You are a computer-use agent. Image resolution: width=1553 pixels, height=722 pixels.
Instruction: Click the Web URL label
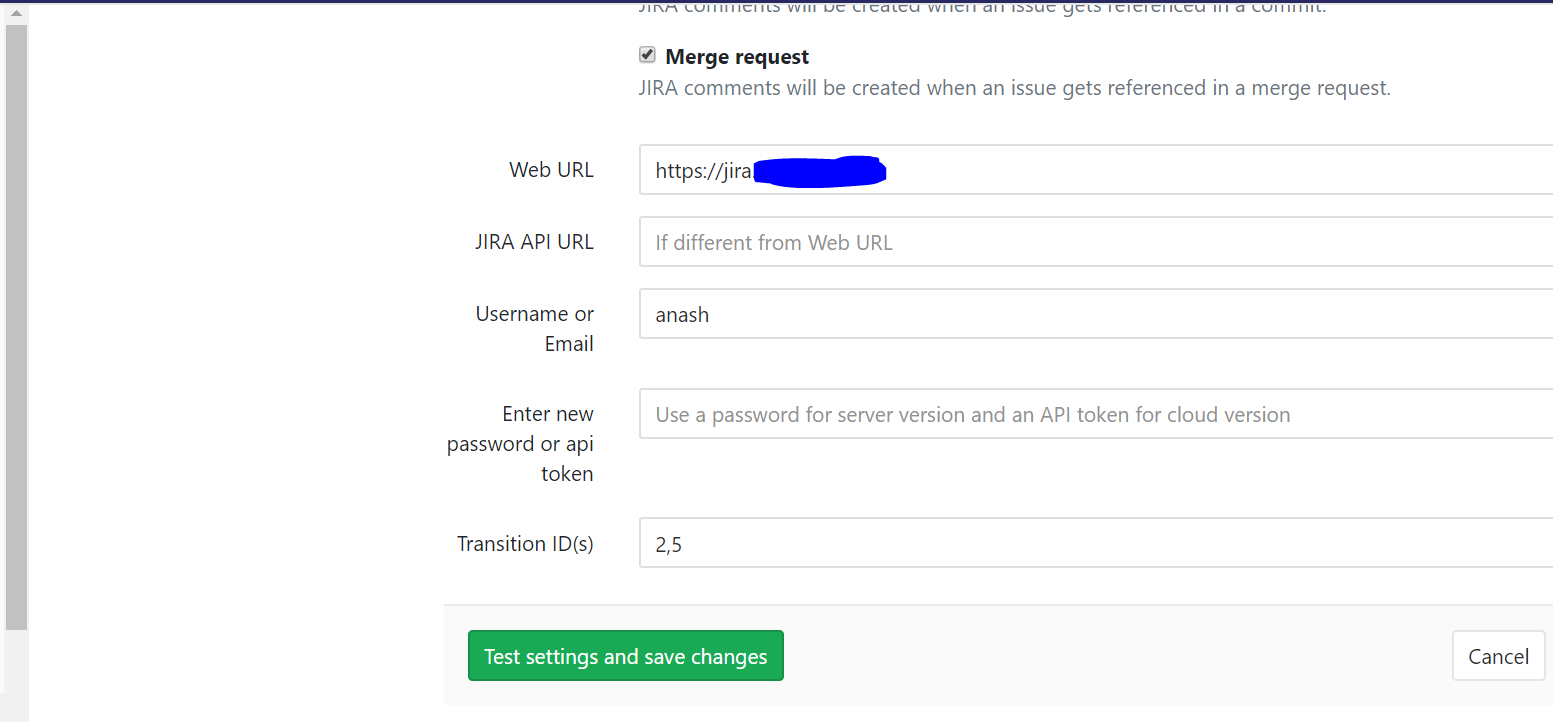click(x=551, y=169)
